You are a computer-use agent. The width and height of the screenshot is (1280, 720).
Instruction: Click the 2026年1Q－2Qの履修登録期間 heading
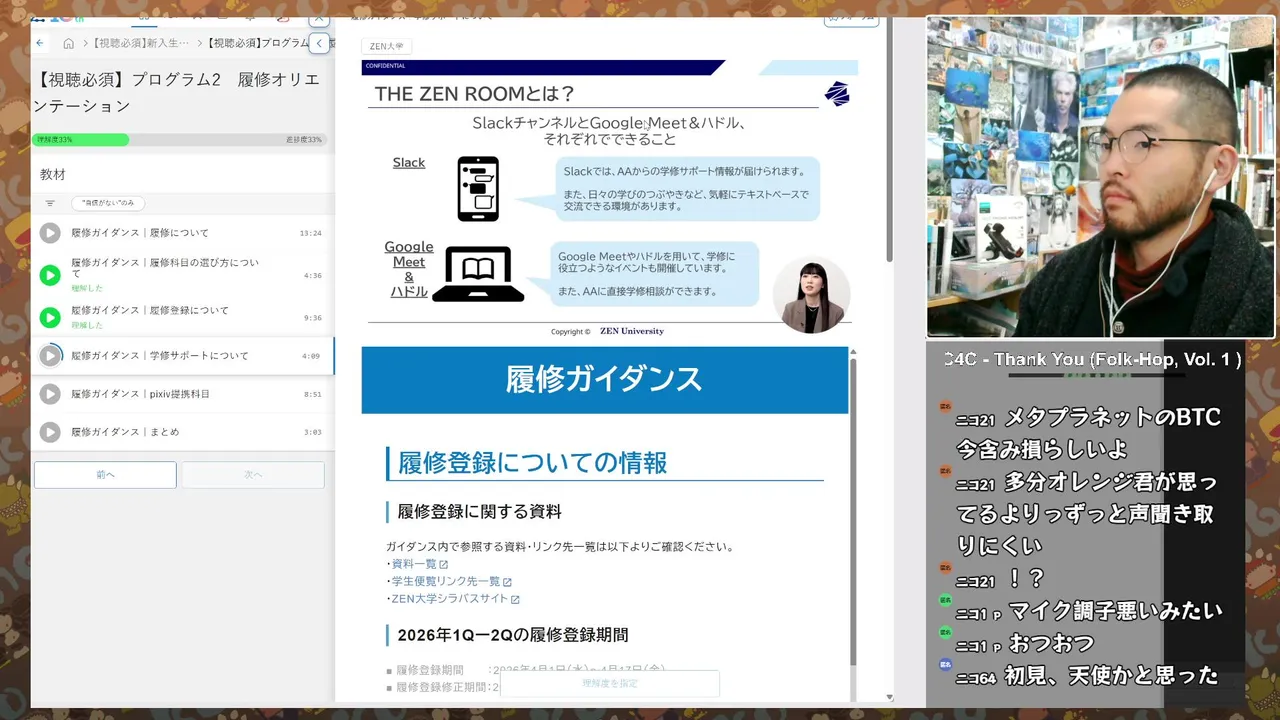[x=513, y=635]
